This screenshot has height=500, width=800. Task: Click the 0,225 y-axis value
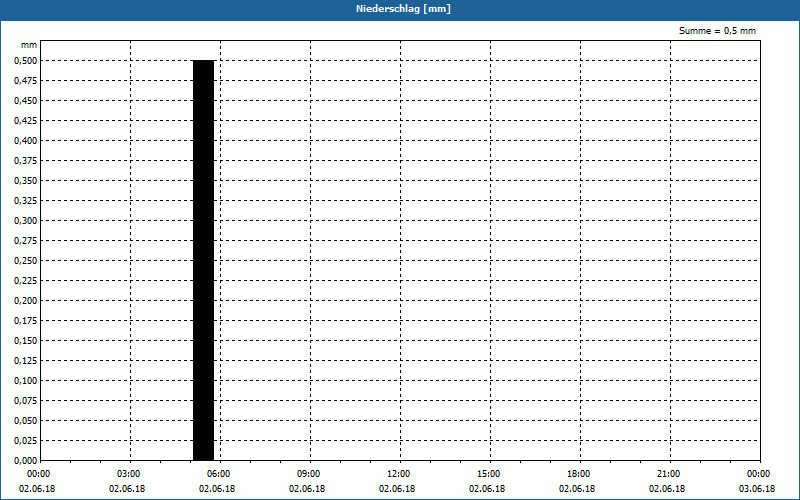26,281
